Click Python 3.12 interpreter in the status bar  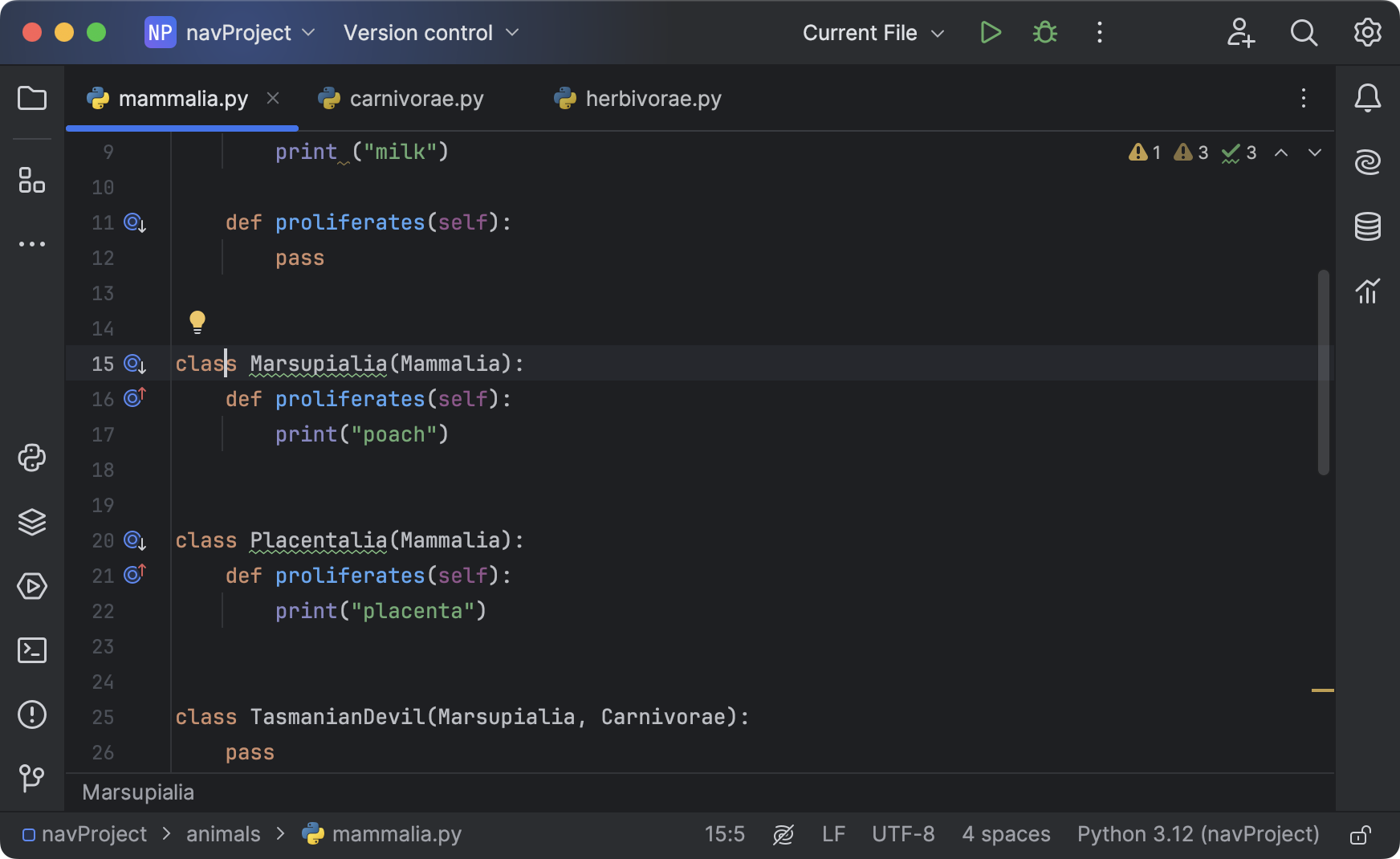click(x=1197, y=834)
